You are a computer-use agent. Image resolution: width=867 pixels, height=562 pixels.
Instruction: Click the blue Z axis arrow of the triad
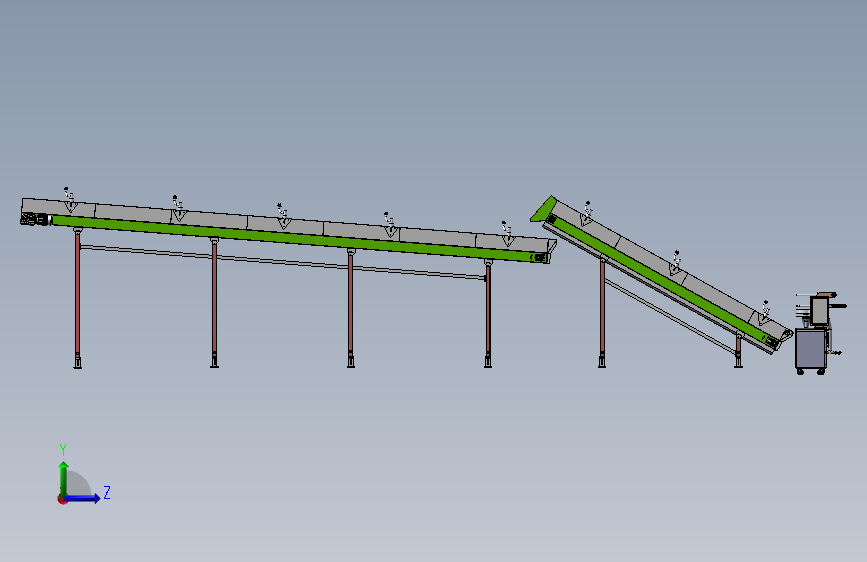point(83,498)
